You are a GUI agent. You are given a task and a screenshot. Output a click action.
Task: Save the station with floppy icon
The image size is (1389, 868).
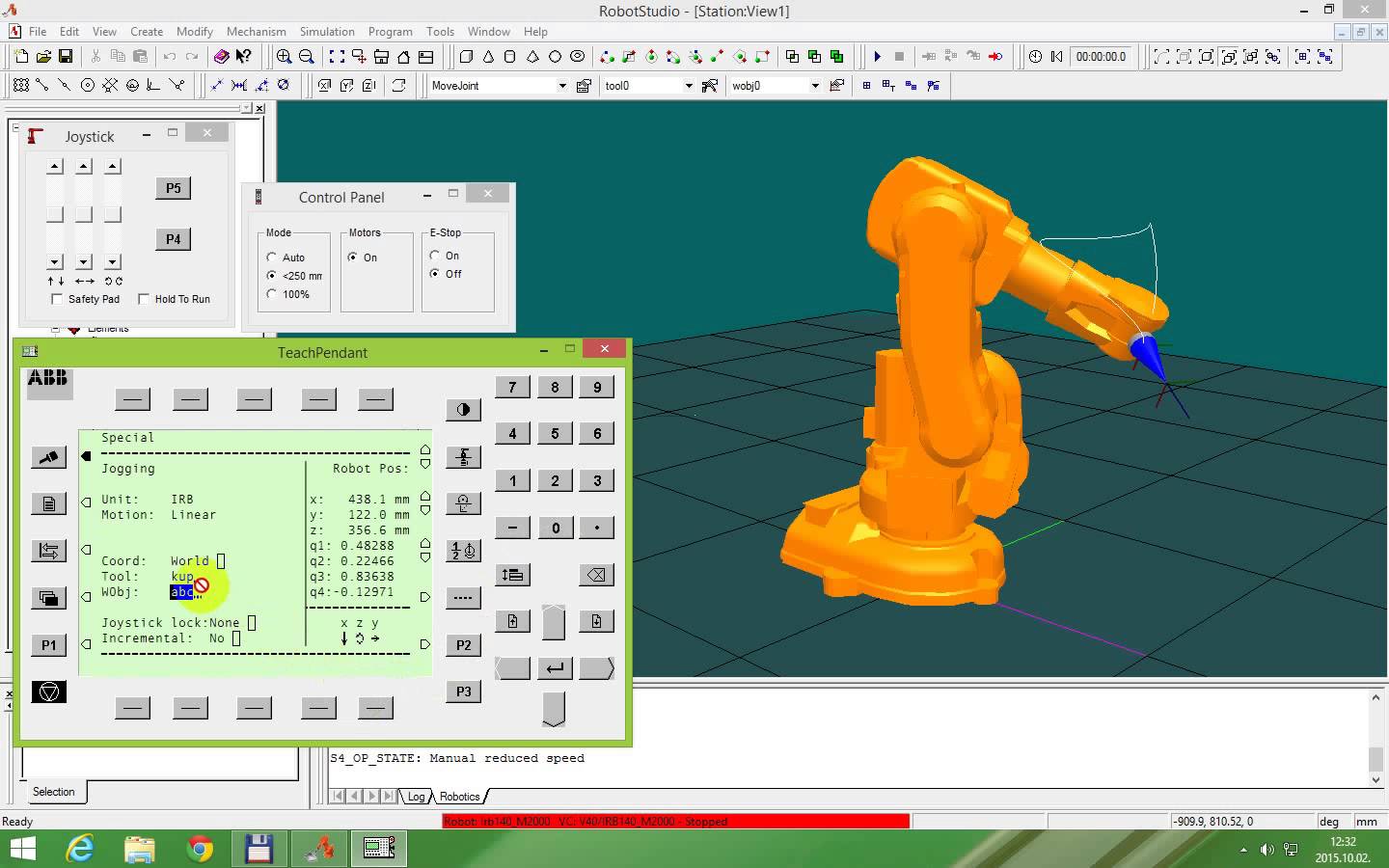tap(66, 57)
